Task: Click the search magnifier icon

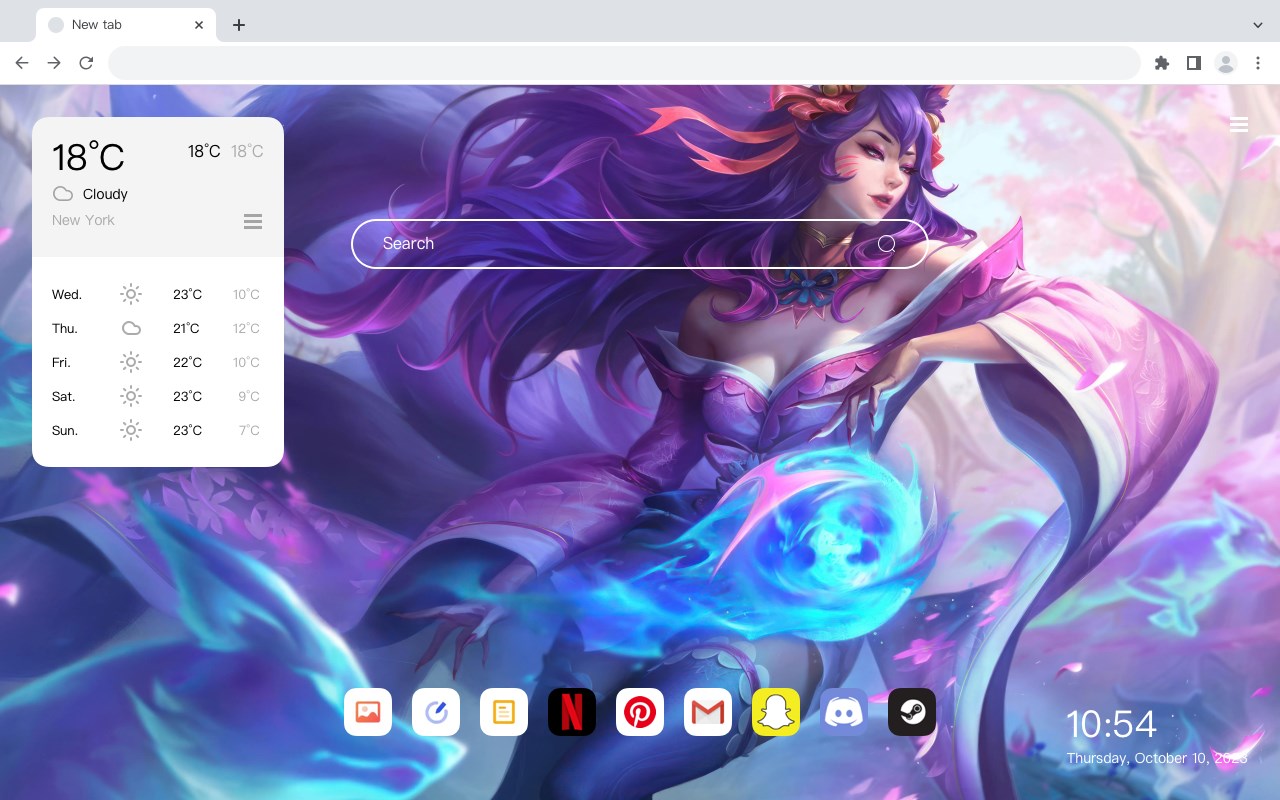Action: (x=887, y=244)
